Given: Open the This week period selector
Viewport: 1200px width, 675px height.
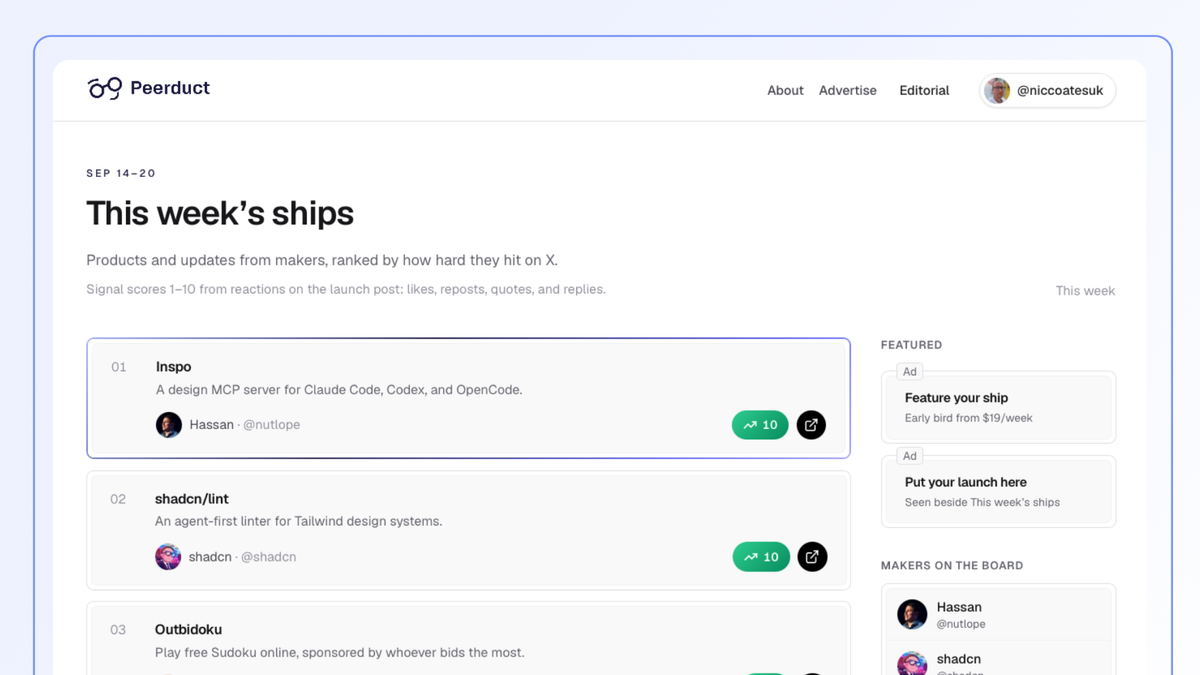Looking at the screenshot, I should (x=1085, y=291).
